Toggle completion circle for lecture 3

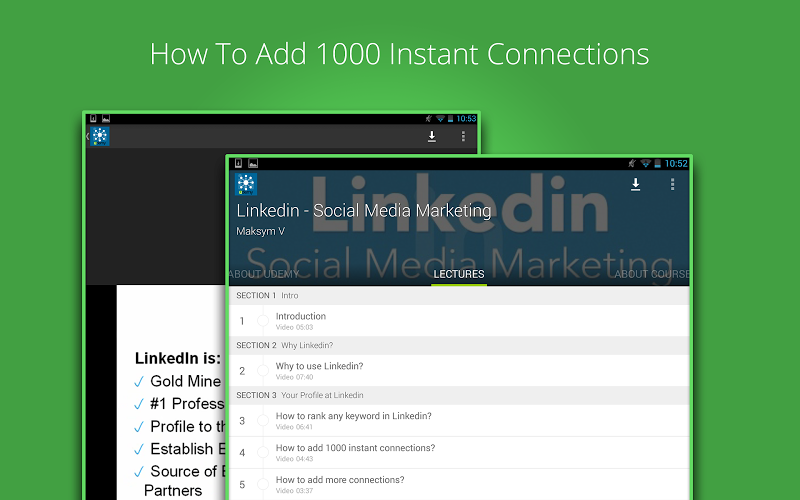pos(263,420)
